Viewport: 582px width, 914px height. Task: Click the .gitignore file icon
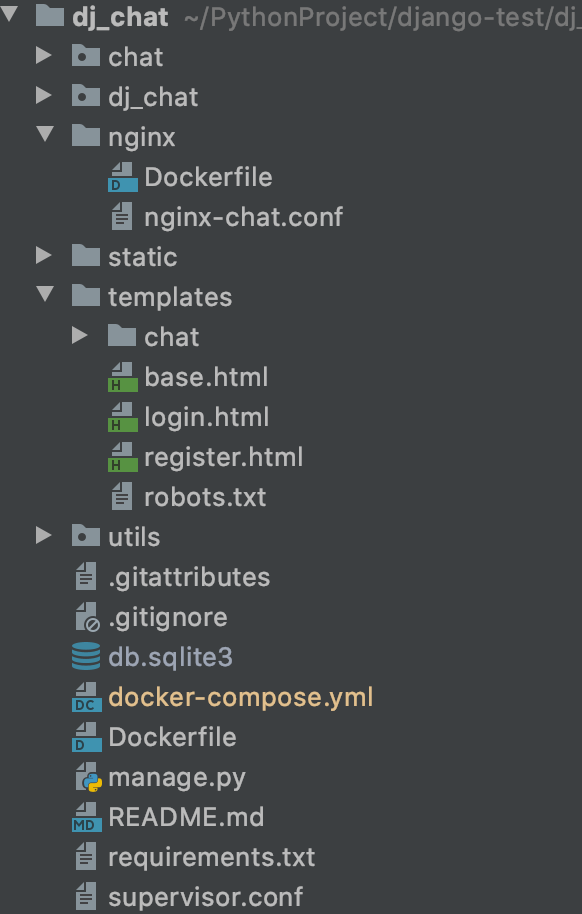87,617
